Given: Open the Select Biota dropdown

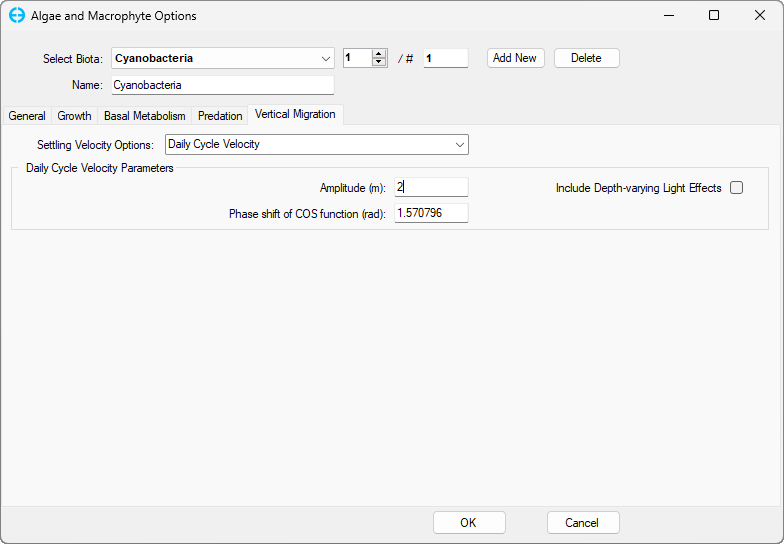Looking at the screenshot, I should click(326, 58).
